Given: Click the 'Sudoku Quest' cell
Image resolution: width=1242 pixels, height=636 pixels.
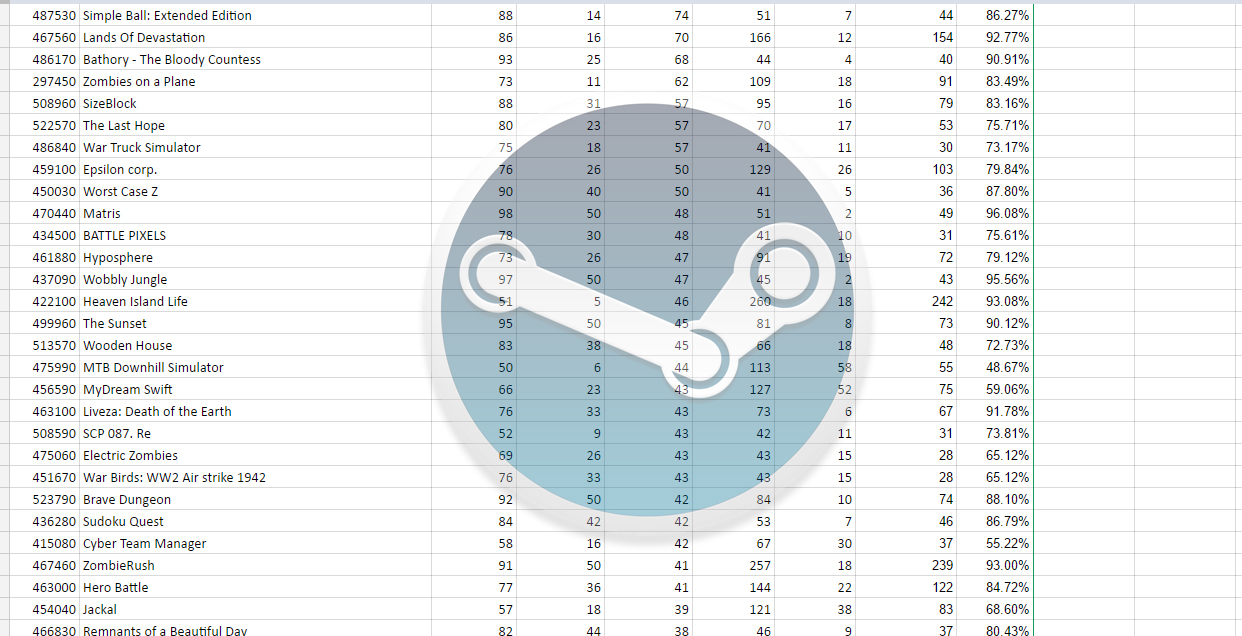Looking at the screenshot, I should tap(256, 522).
